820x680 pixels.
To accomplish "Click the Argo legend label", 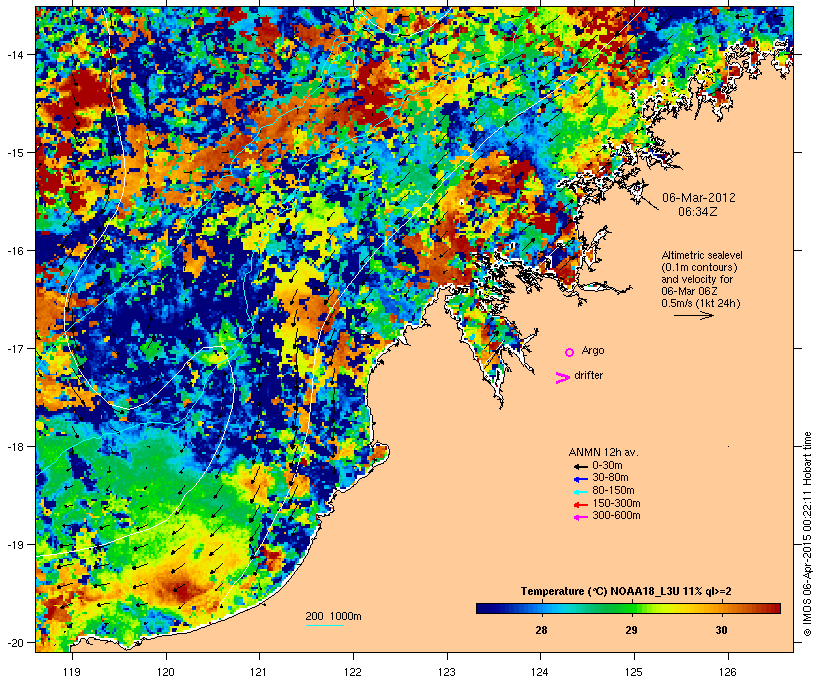I will coord(593,350).
